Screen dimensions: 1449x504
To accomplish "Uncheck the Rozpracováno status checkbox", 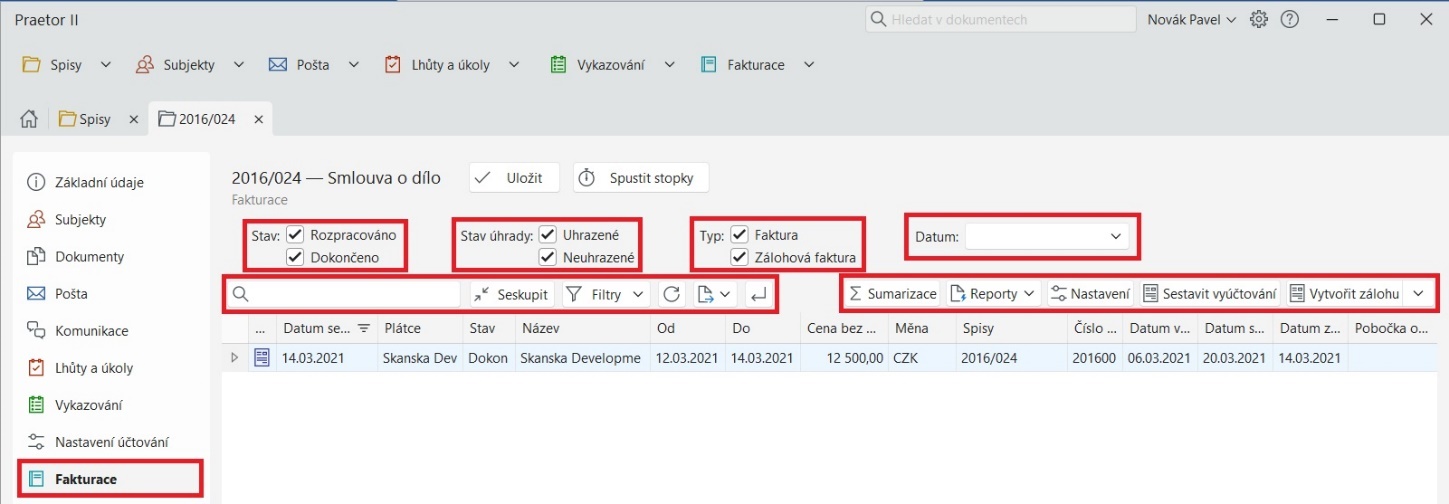I will (x=295, y=235).
